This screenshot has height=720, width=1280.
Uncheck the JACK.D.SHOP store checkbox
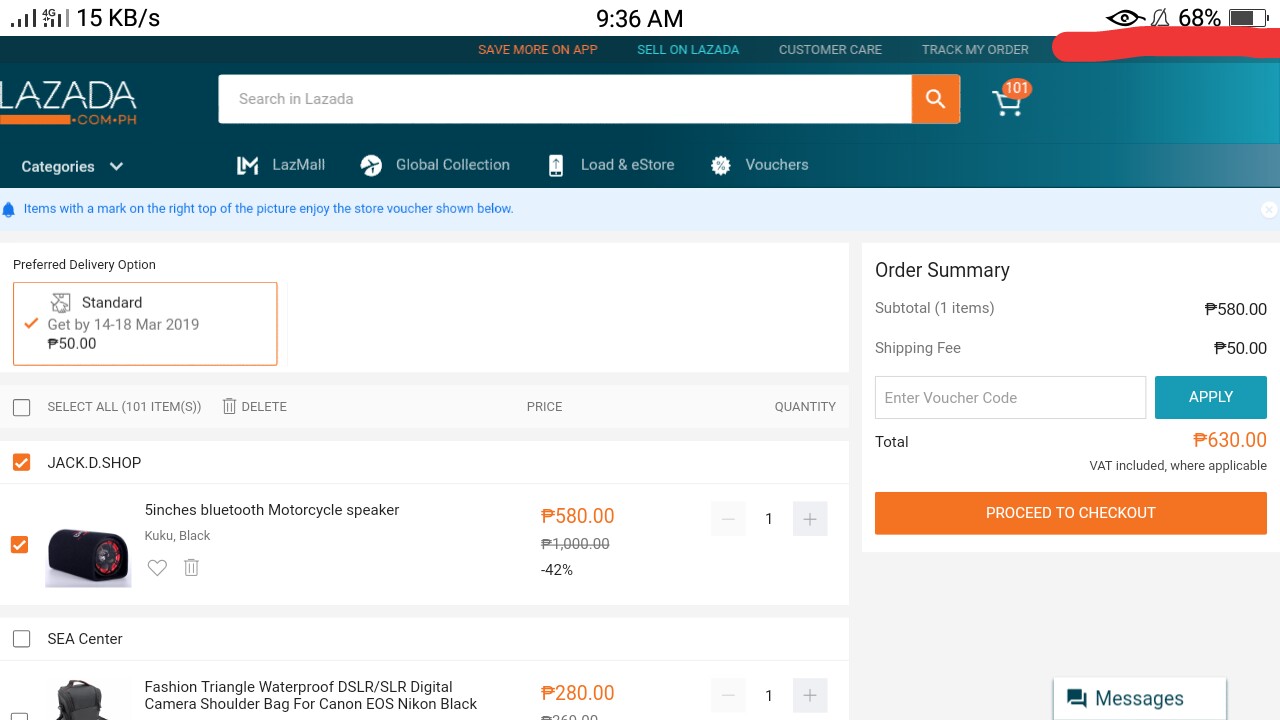21,463
